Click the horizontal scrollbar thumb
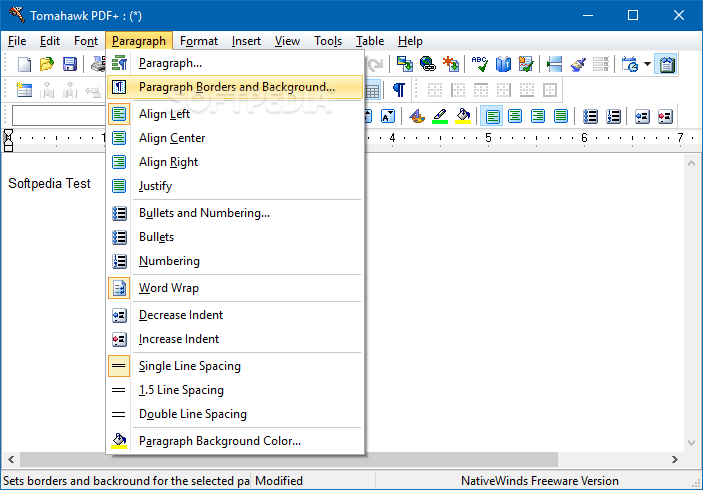703x490 pixels. coord(289,460)
